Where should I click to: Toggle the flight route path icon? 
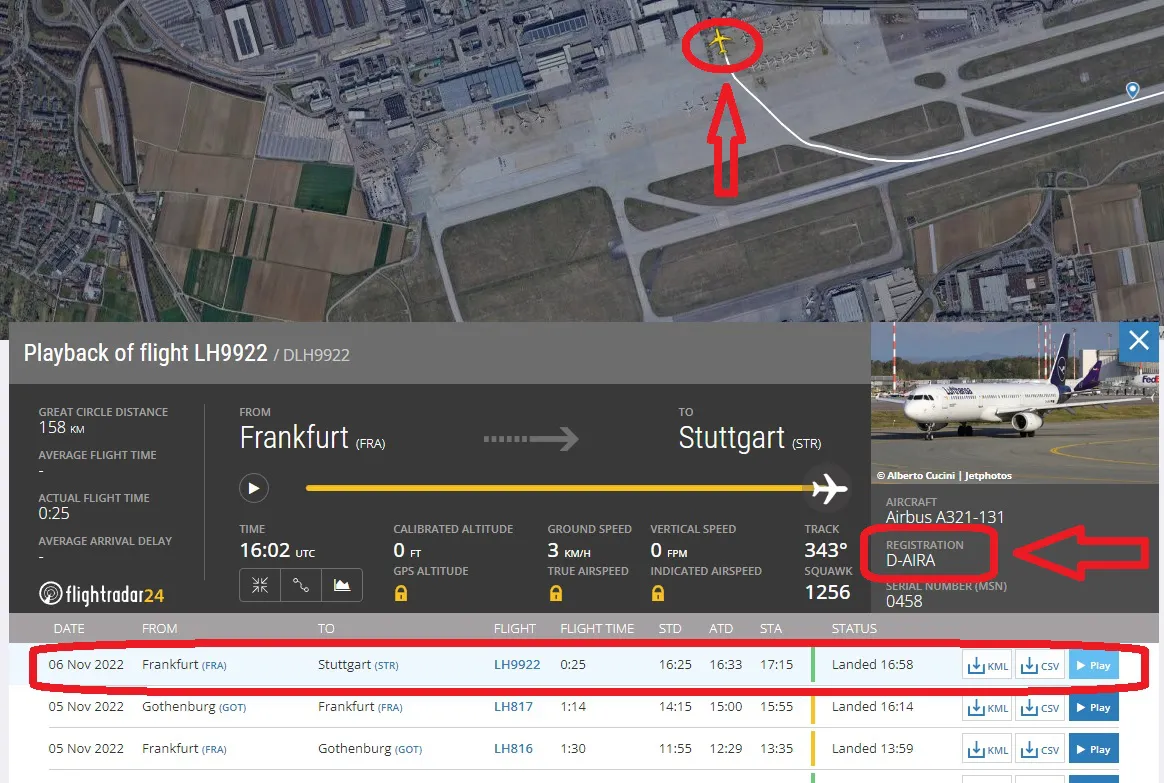[301, 586]
